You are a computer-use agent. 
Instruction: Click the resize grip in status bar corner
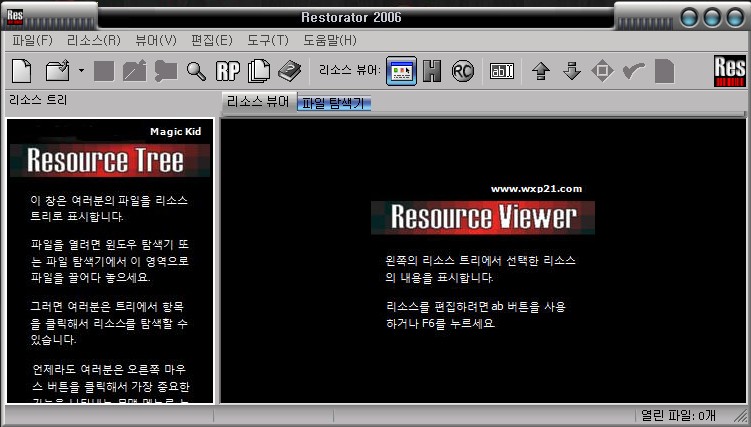740,416
